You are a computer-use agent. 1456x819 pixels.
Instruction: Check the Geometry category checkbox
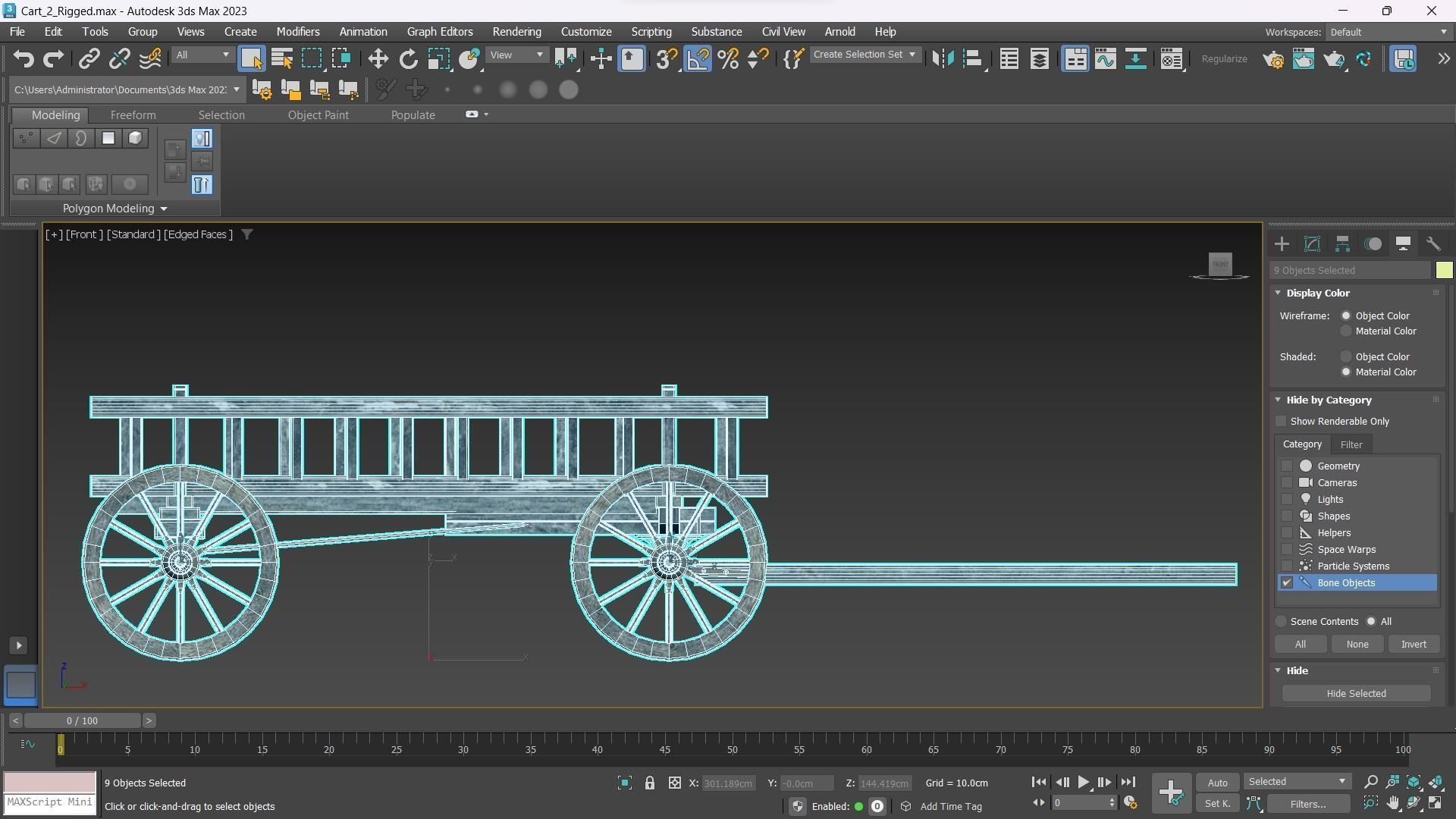[x=1287, y=466]
